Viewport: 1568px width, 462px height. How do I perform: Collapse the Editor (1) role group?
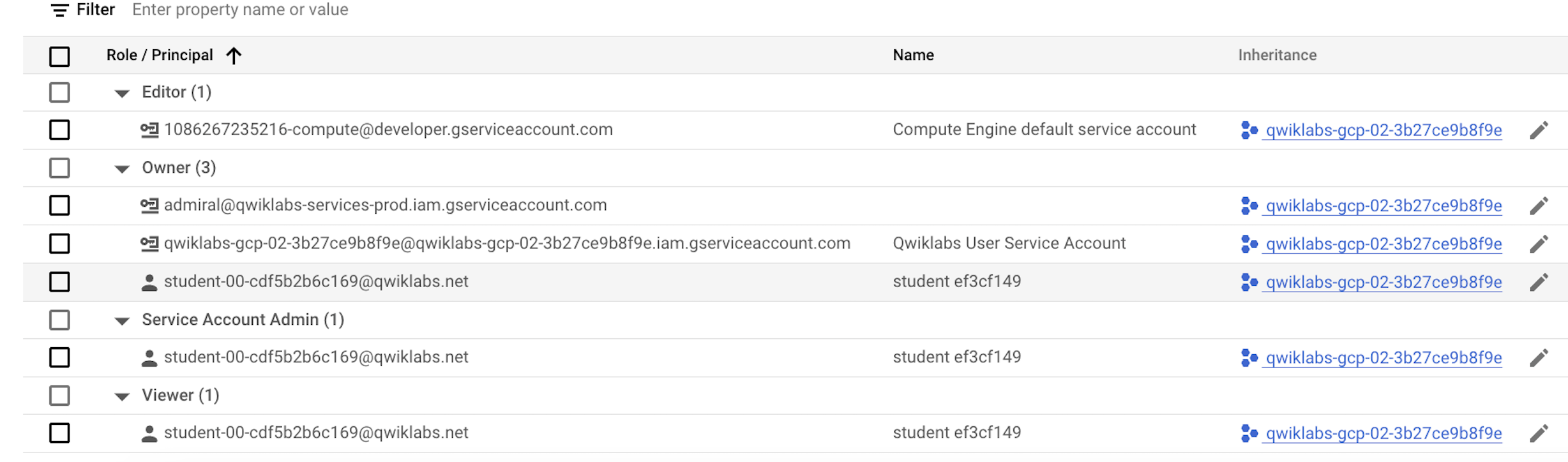[122, 94]
